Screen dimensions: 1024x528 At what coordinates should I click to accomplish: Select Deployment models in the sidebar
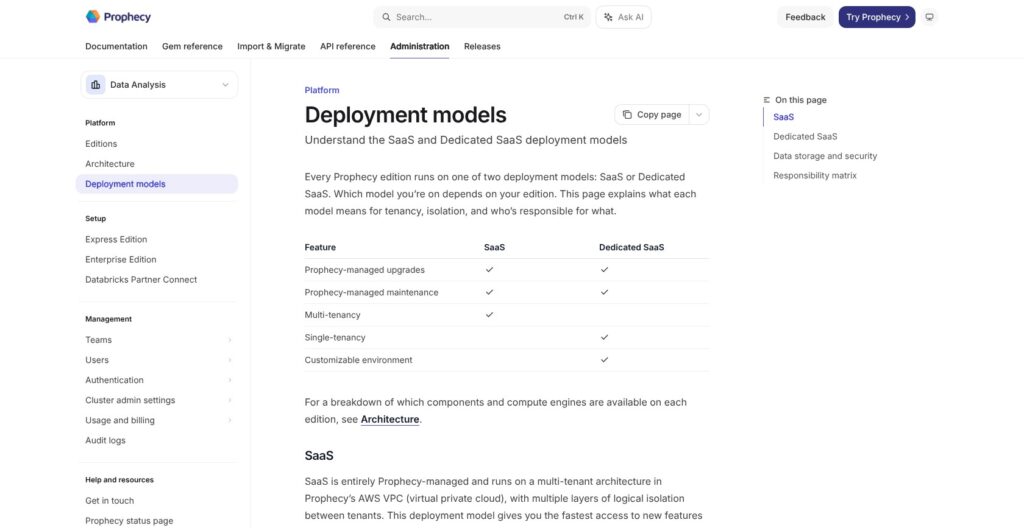157,184
